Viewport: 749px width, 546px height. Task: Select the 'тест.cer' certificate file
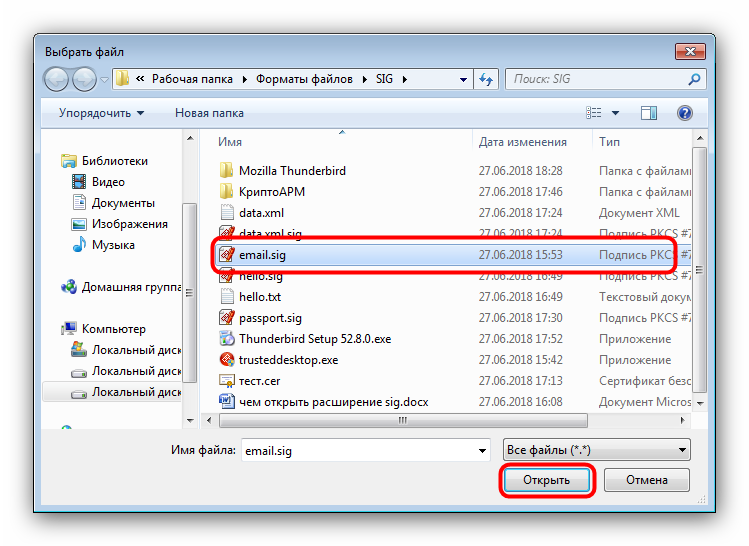click(x=259, y=381)
